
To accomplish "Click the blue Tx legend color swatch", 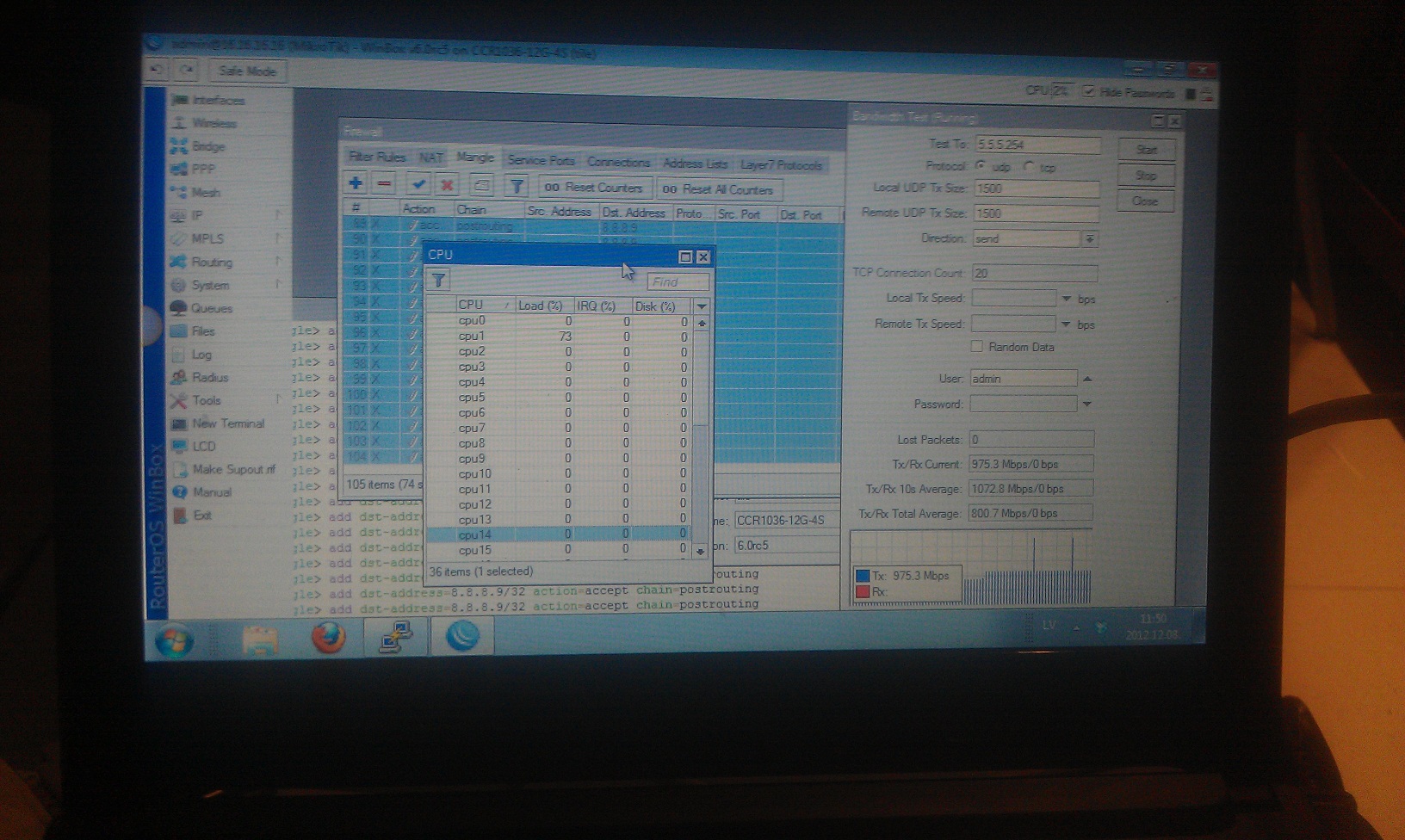I will [863, 576].
